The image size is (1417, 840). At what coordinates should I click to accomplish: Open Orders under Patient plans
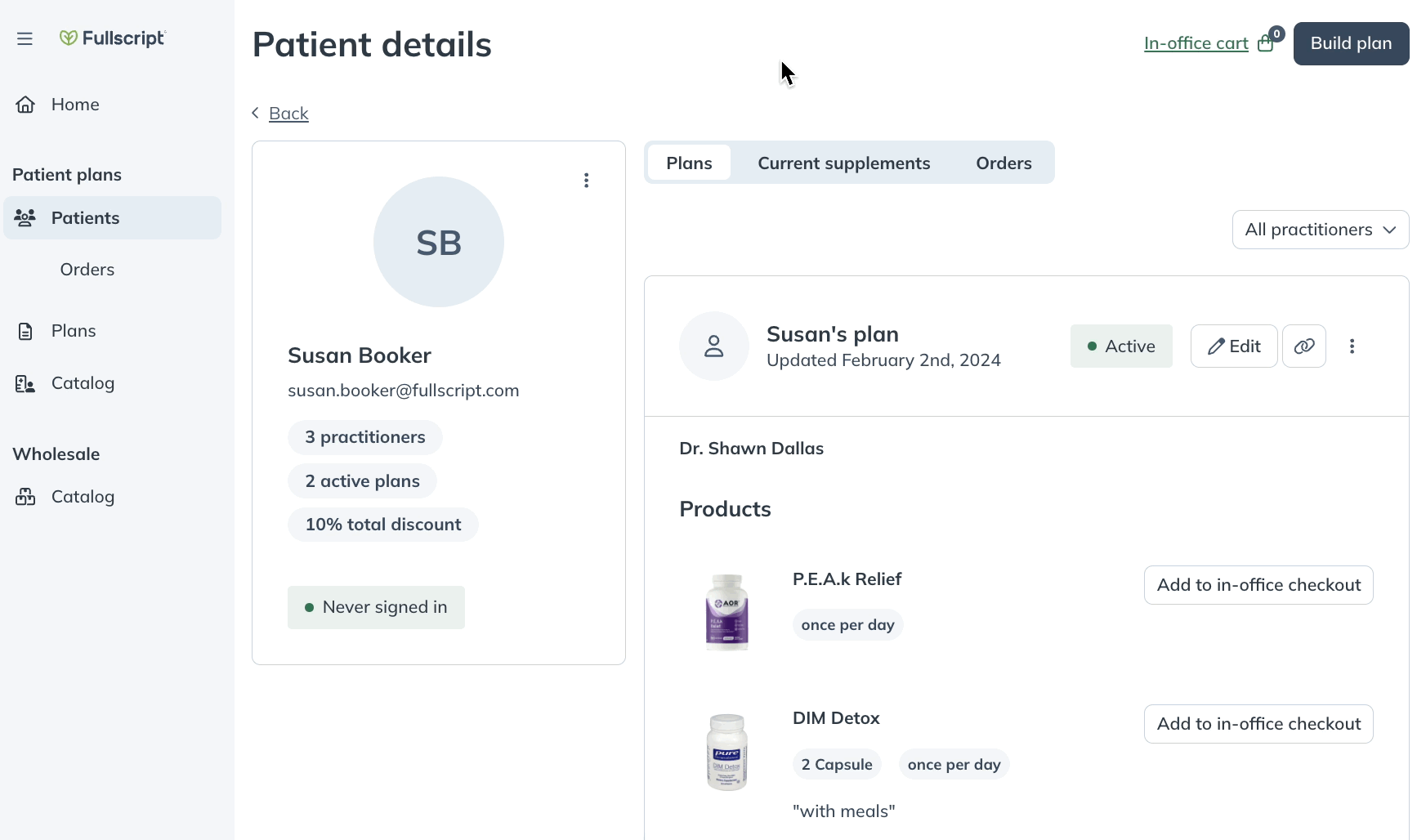(x=87, y=270)
